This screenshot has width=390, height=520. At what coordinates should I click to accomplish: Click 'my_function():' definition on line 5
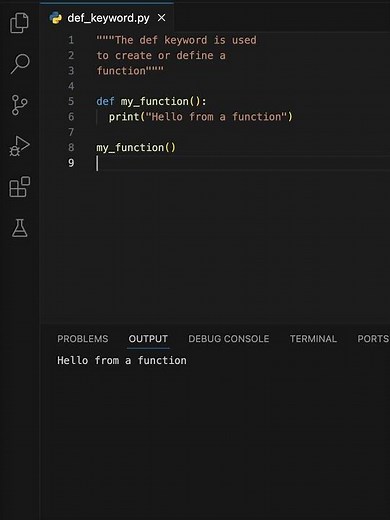coord(164,101)
